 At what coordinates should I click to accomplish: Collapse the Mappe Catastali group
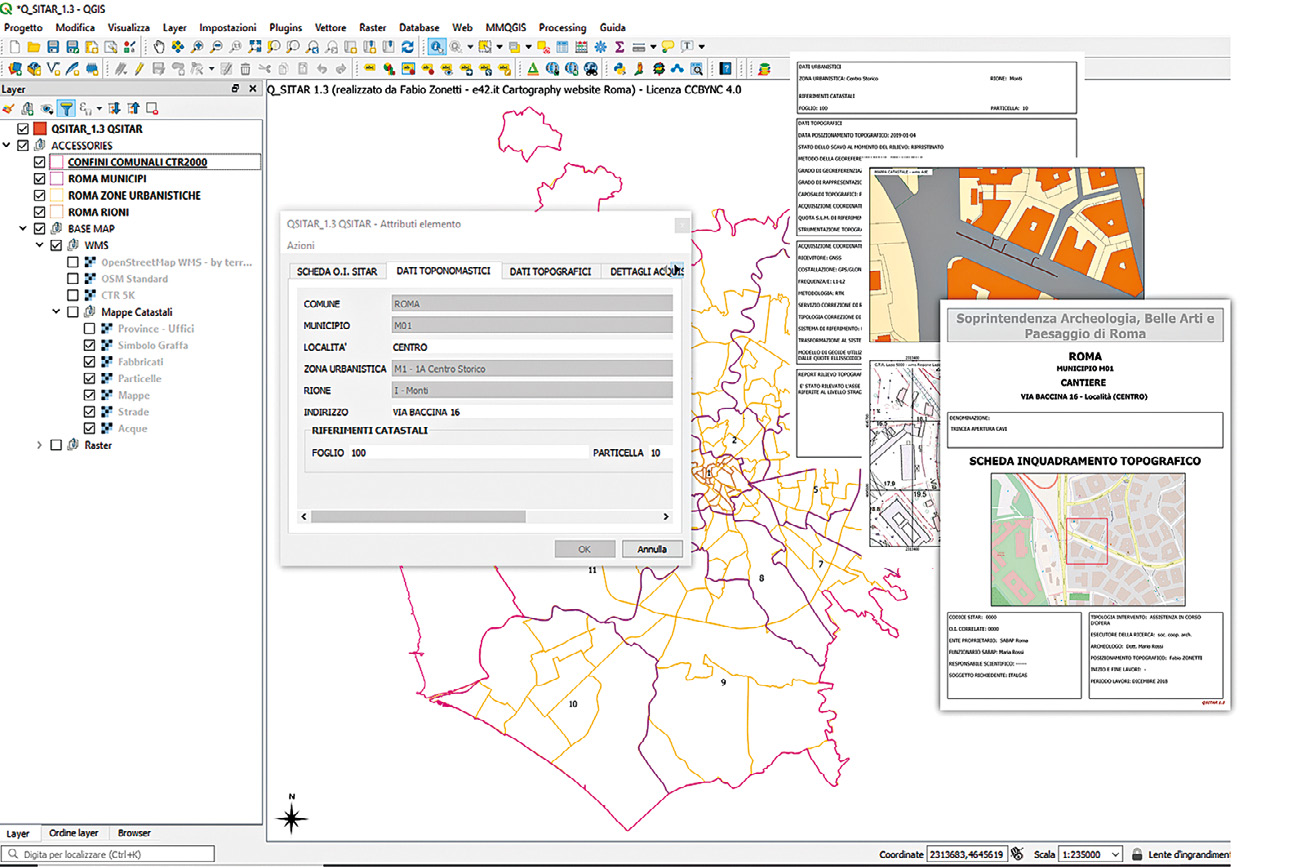[56, 312]
